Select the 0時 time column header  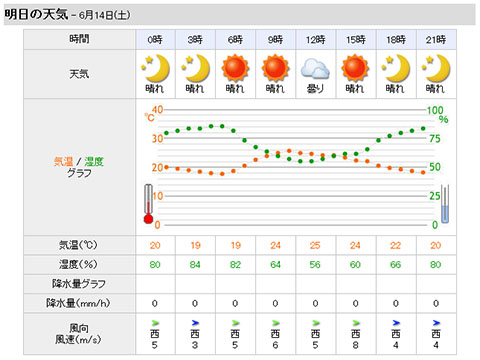tap(155, 40)
